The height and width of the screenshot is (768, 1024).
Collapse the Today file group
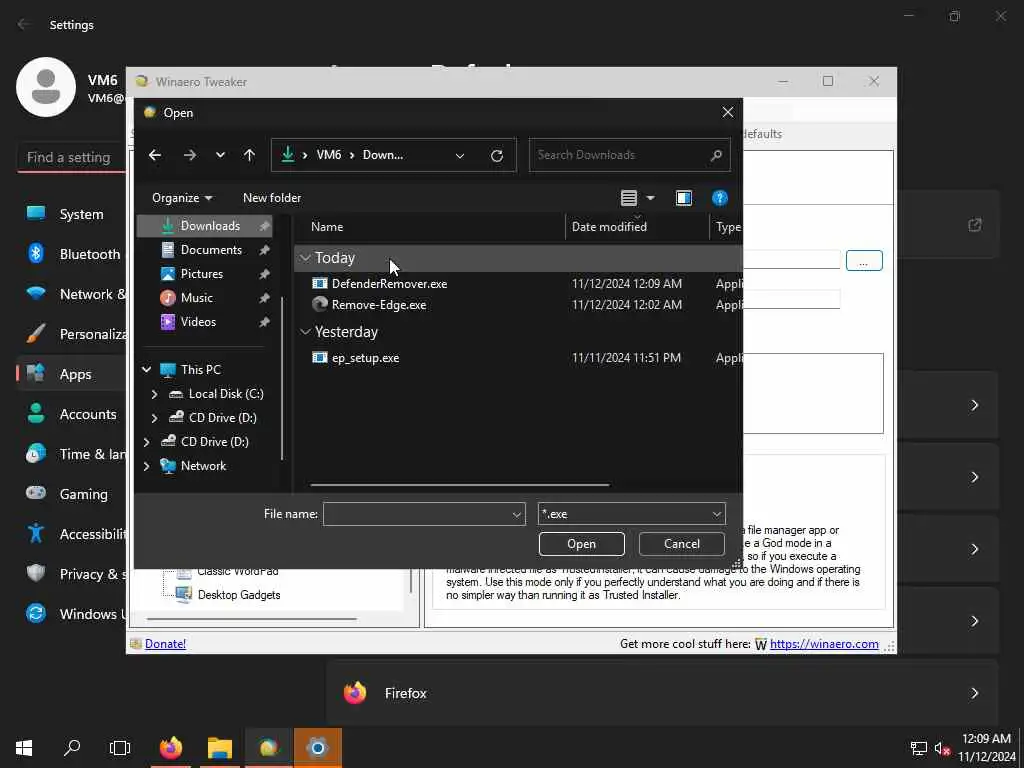[x=304, y=259]
